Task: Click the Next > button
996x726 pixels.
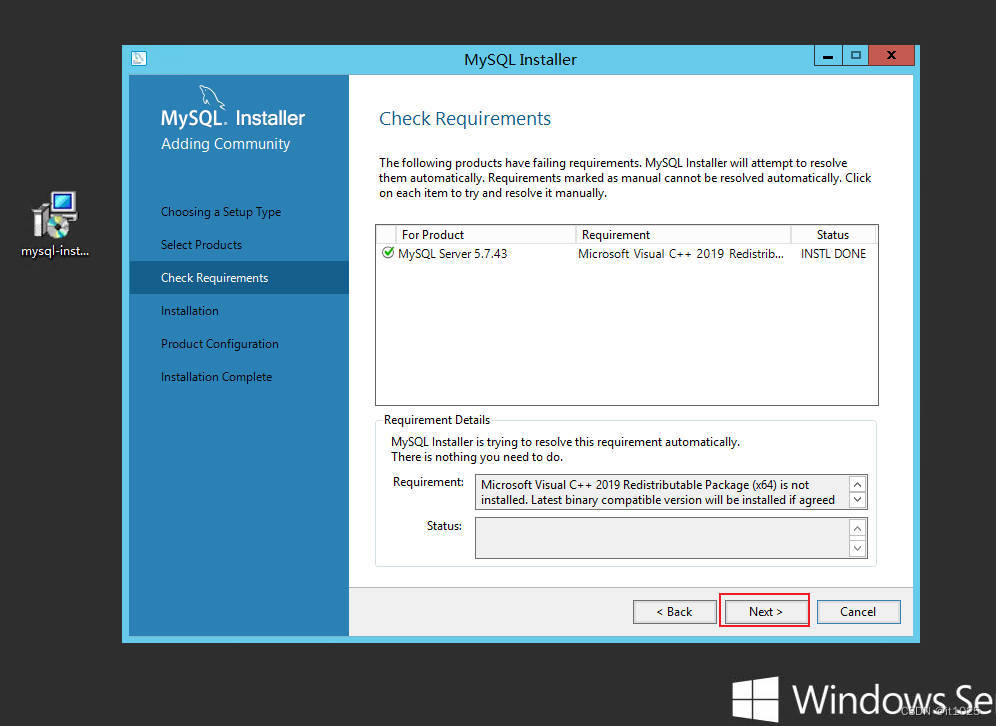Action: [x=765, y=611]
